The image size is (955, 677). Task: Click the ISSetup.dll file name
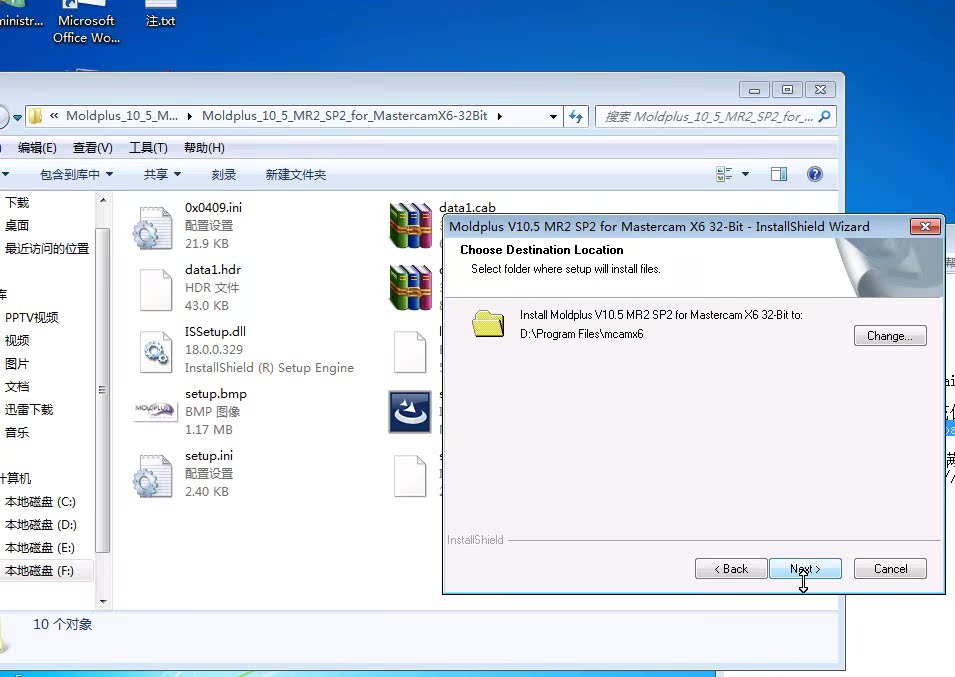[x=215, y=332]
